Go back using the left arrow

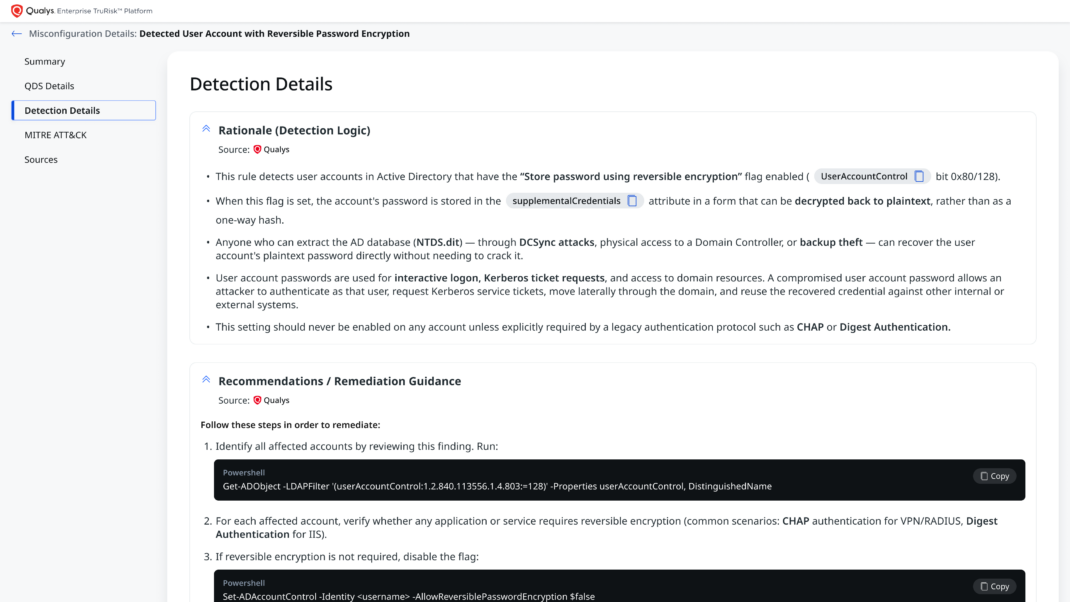coord(16,33)
